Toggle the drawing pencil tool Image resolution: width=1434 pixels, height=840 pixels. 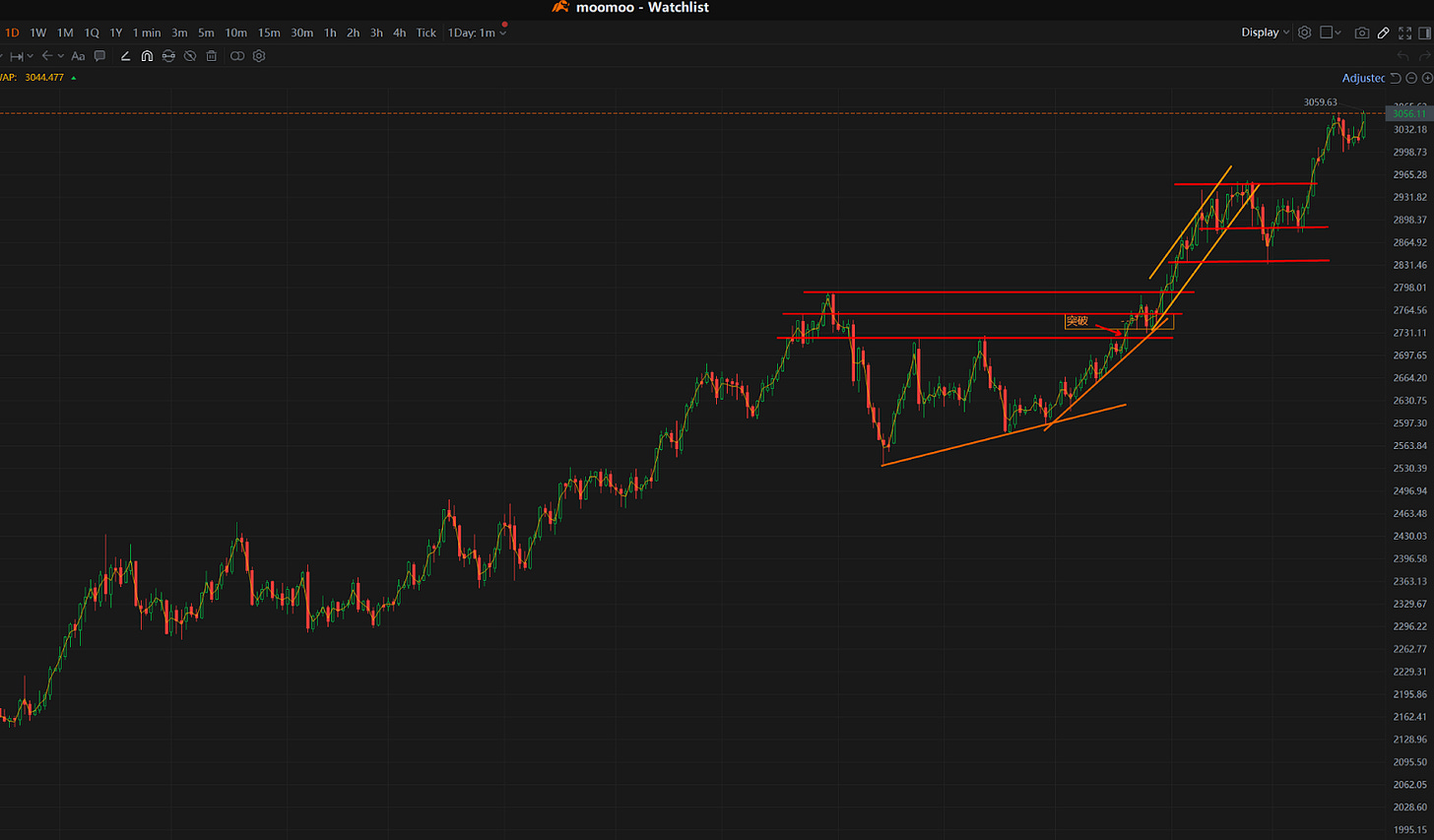(x=1383, y=32)
